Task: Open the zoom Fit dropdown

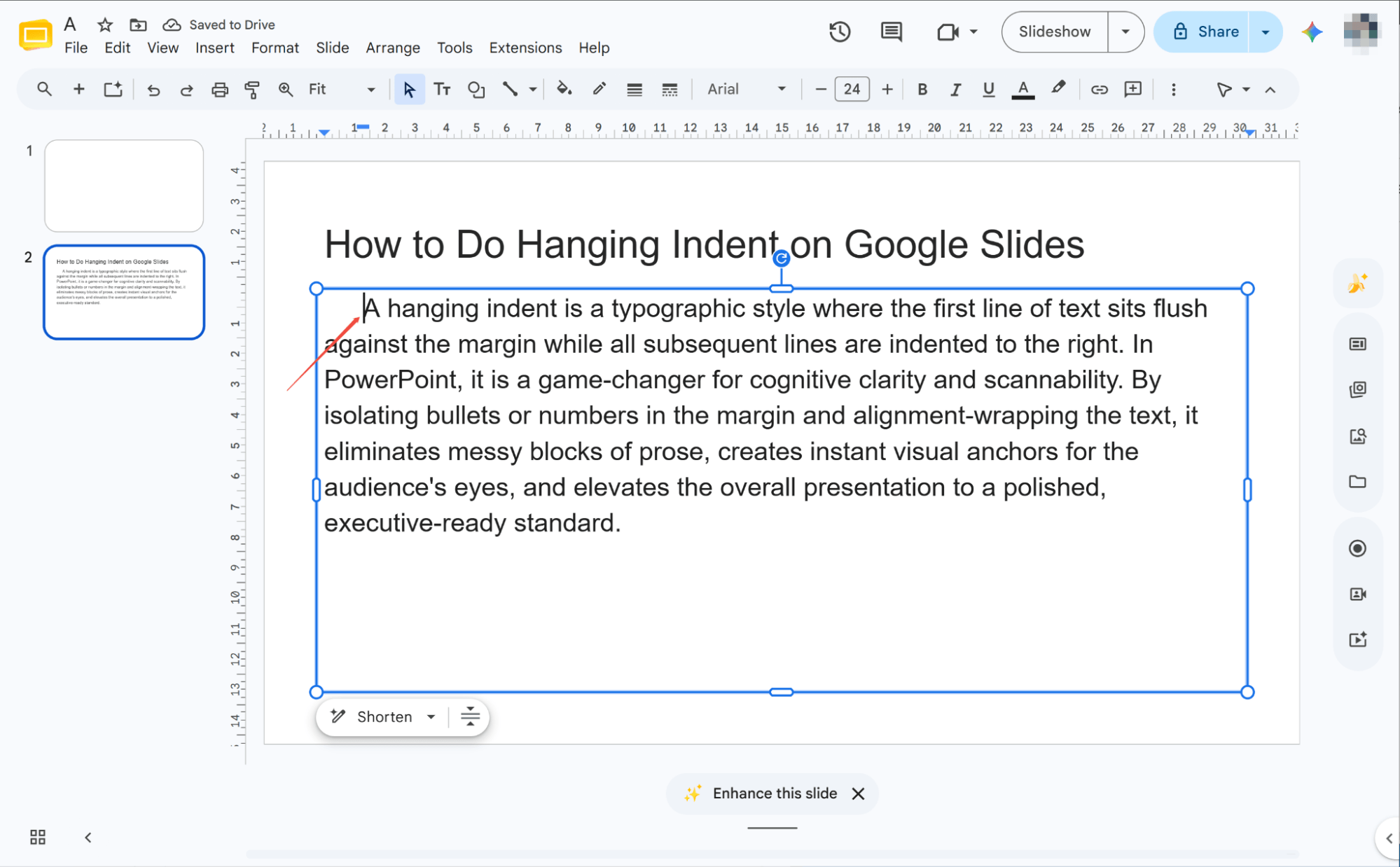Action: pyautogui.click(x=342, y=90)
